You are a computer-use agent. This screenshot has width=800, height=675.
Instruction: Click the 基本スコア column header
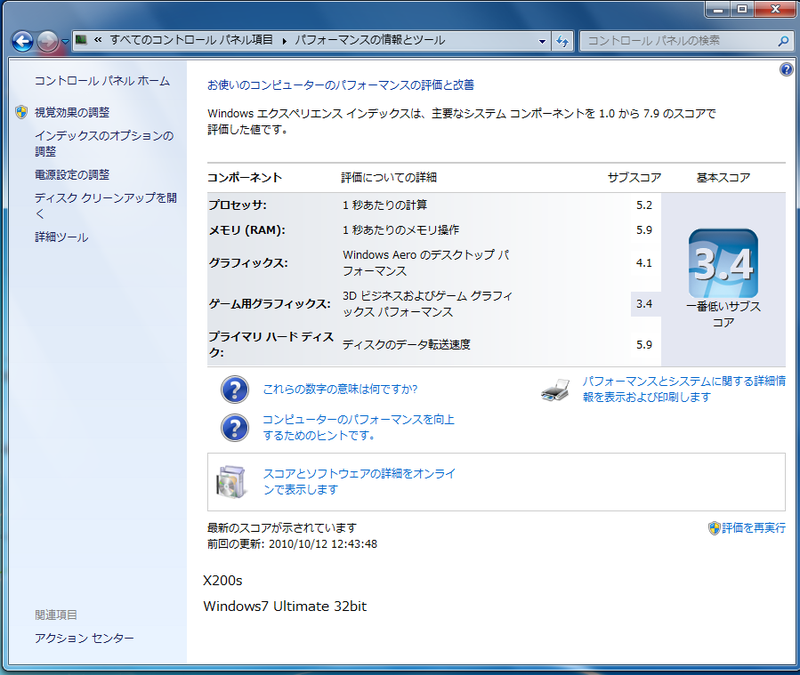[x=723, y=177]
